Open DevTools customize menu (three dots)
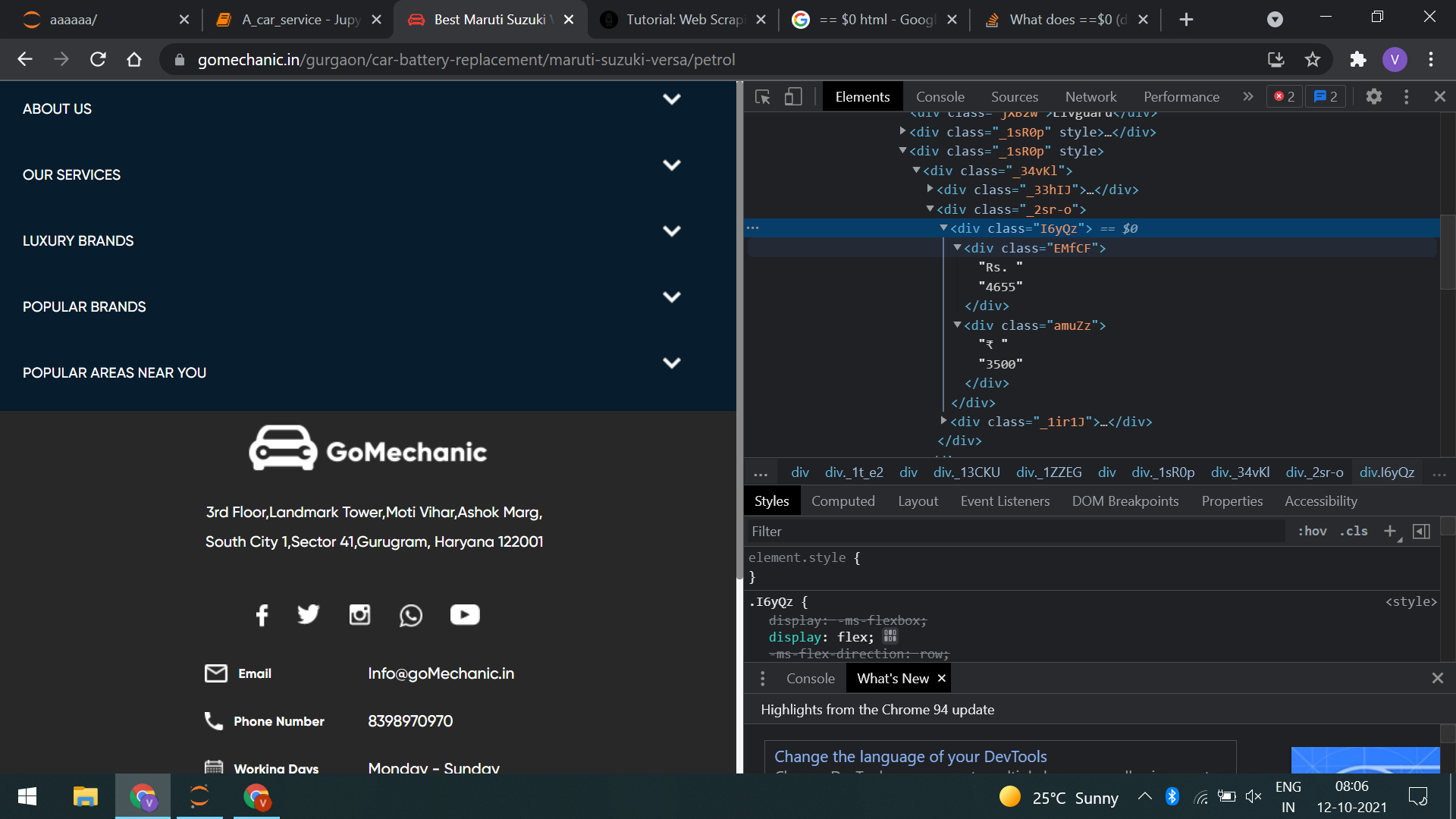The height and width of the screenshot is (819, 1456). tap(1406, 96)
